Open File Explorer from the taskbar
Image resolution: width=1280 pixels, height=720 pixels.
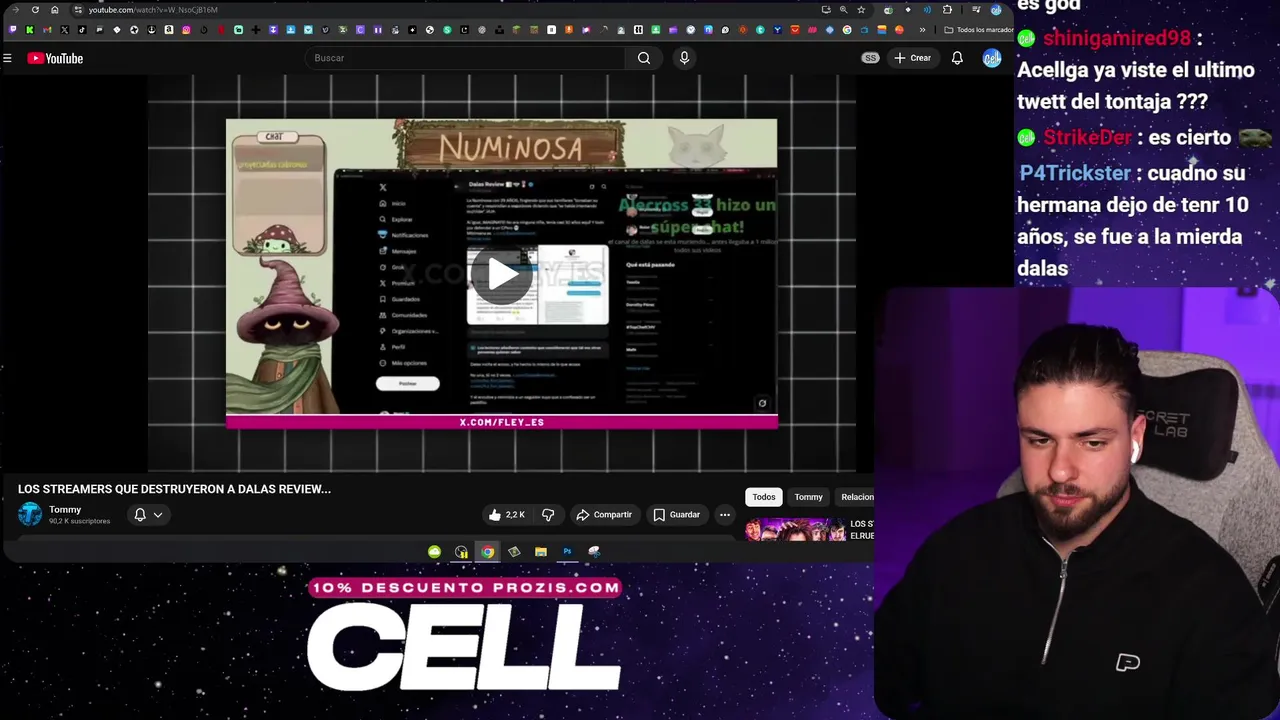[540, 552]
